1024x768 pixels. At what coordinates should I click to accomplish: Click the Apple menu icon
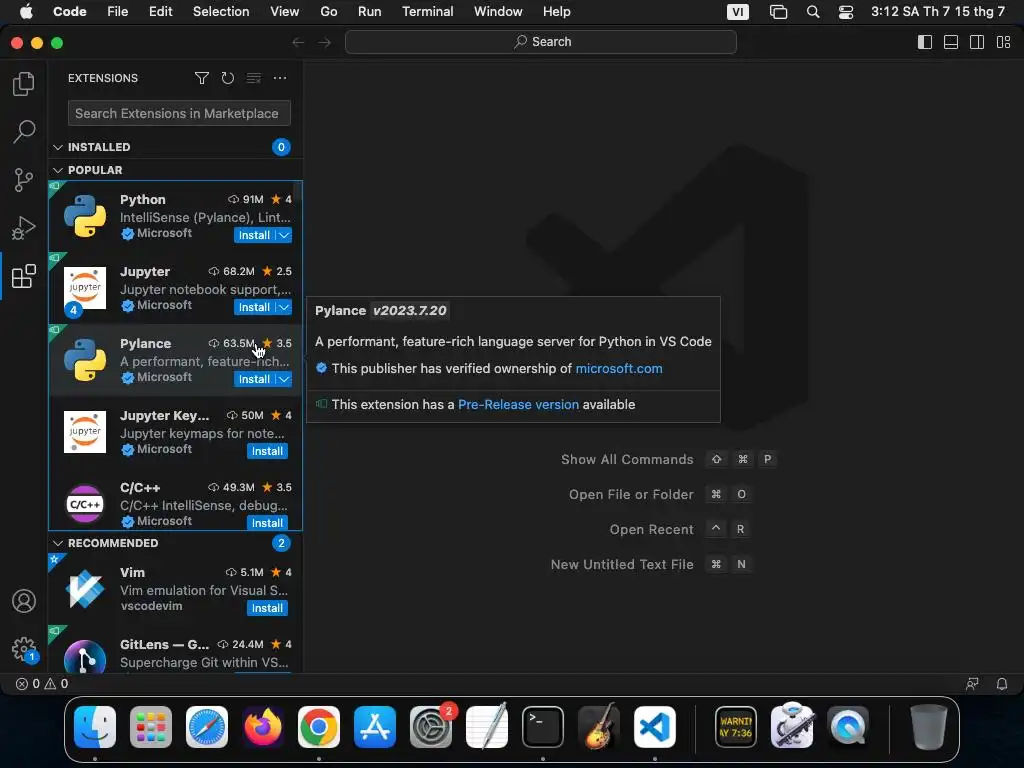click(26, 12)
